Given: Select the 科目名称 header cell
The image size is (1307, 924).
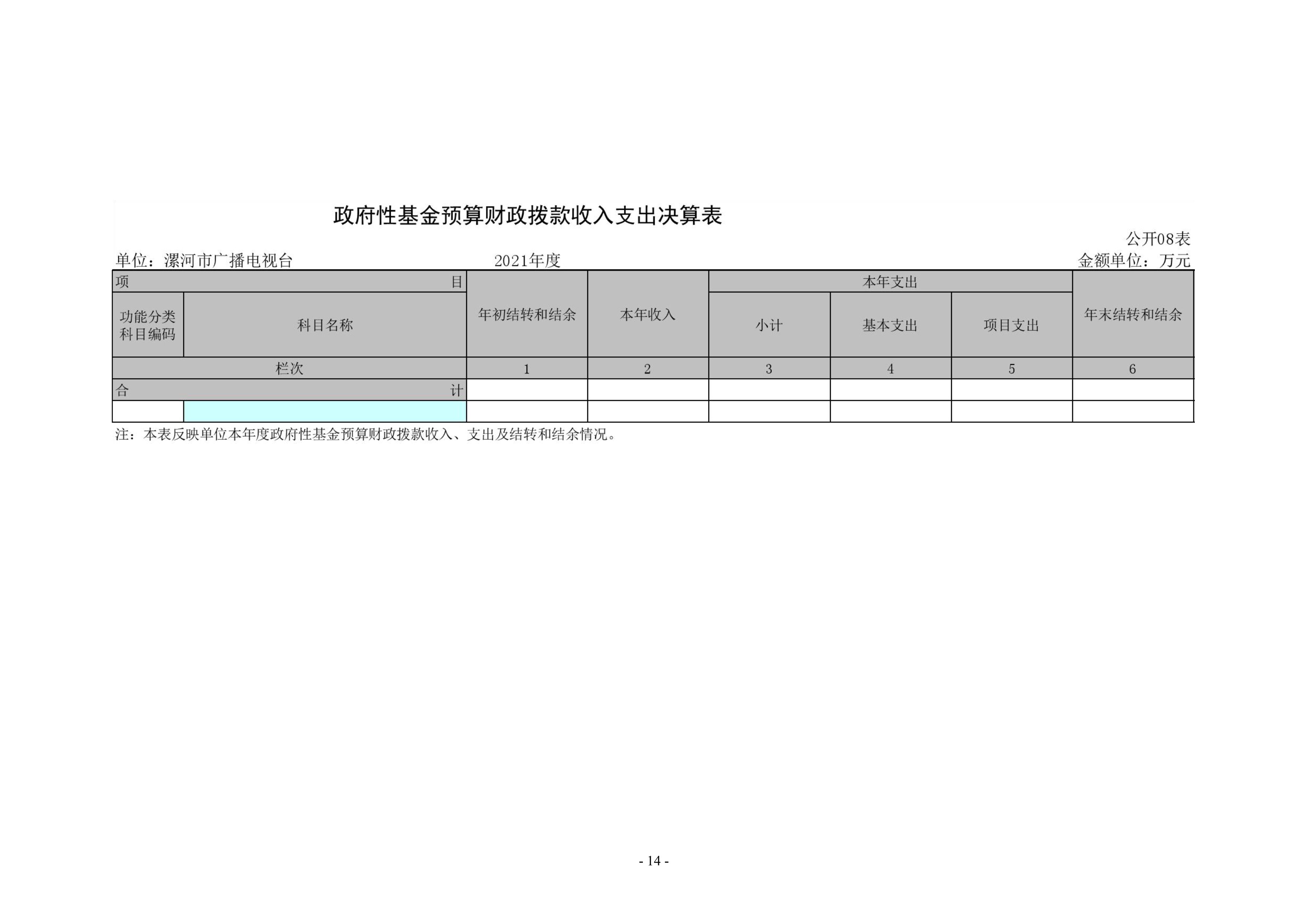Looking at the screenshot, I should [325, 325].
